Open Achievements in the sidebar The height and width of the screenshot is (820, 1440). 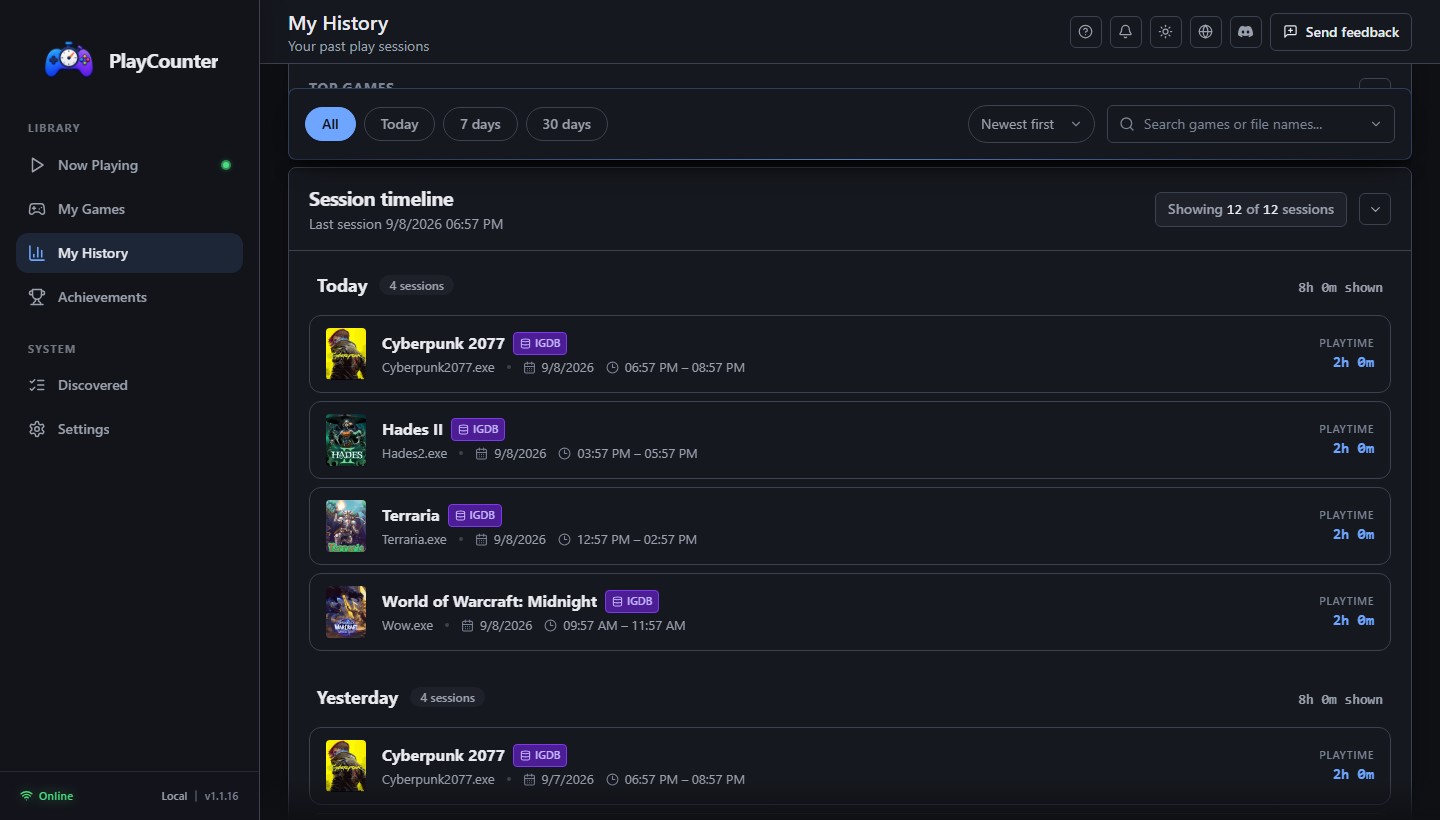coord(129,297)
